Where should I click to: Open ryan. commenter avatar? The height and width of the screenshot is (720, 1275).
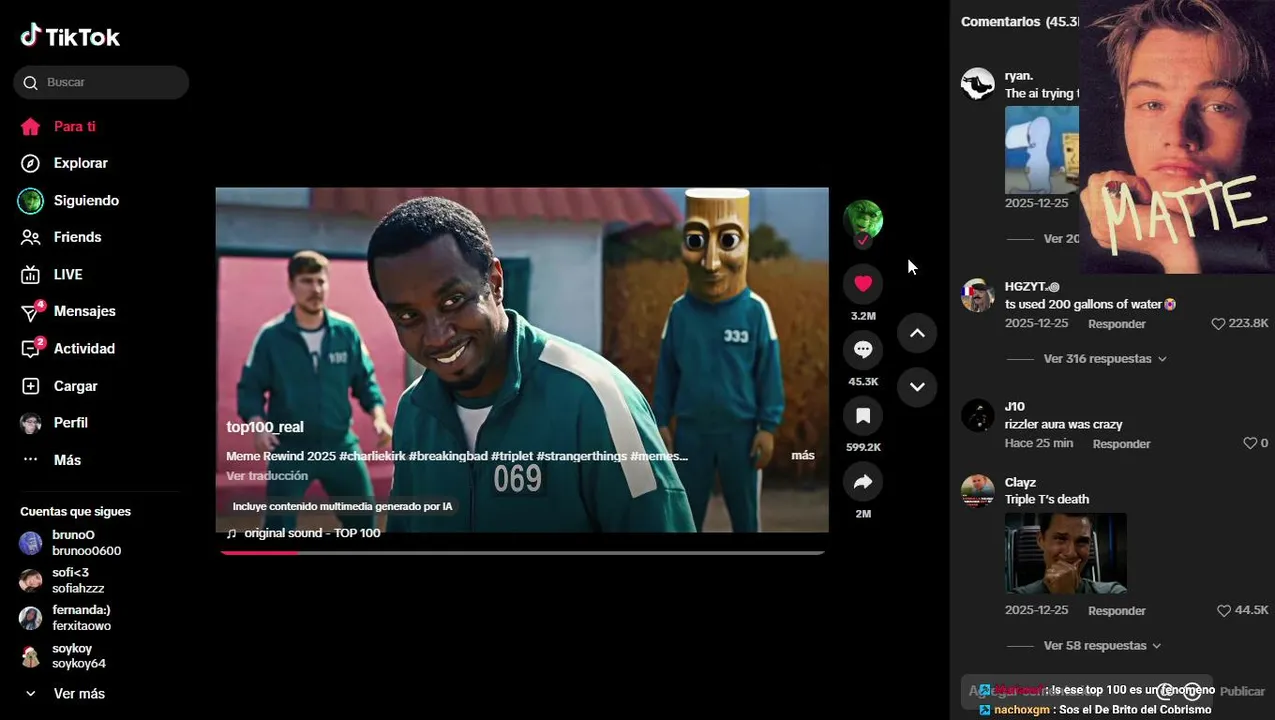[977, 84]
